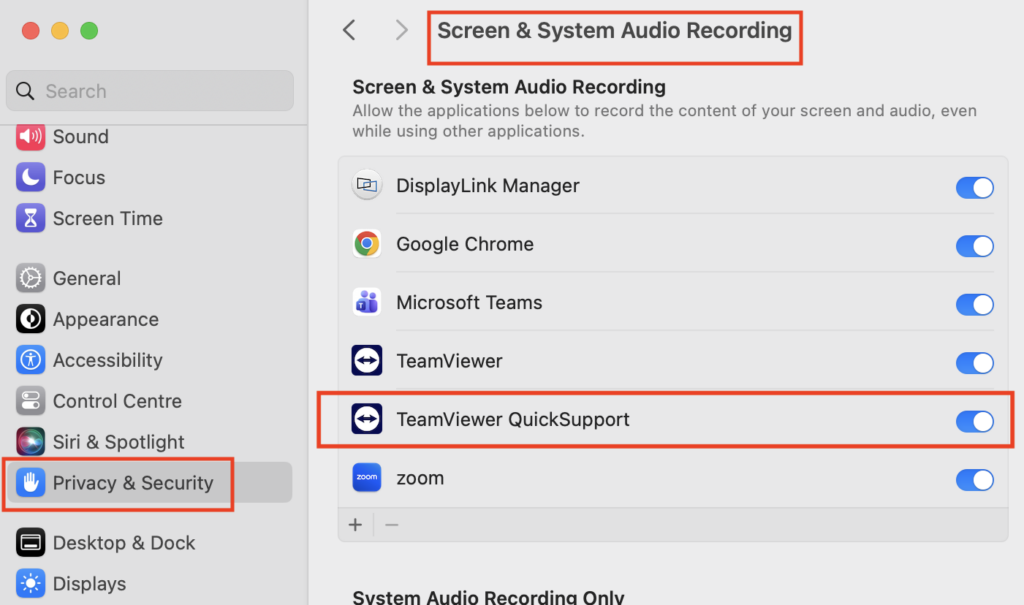The image size is (1024, 605).
Task: Click the Microsoft Teams app icon
Action: 367,303
